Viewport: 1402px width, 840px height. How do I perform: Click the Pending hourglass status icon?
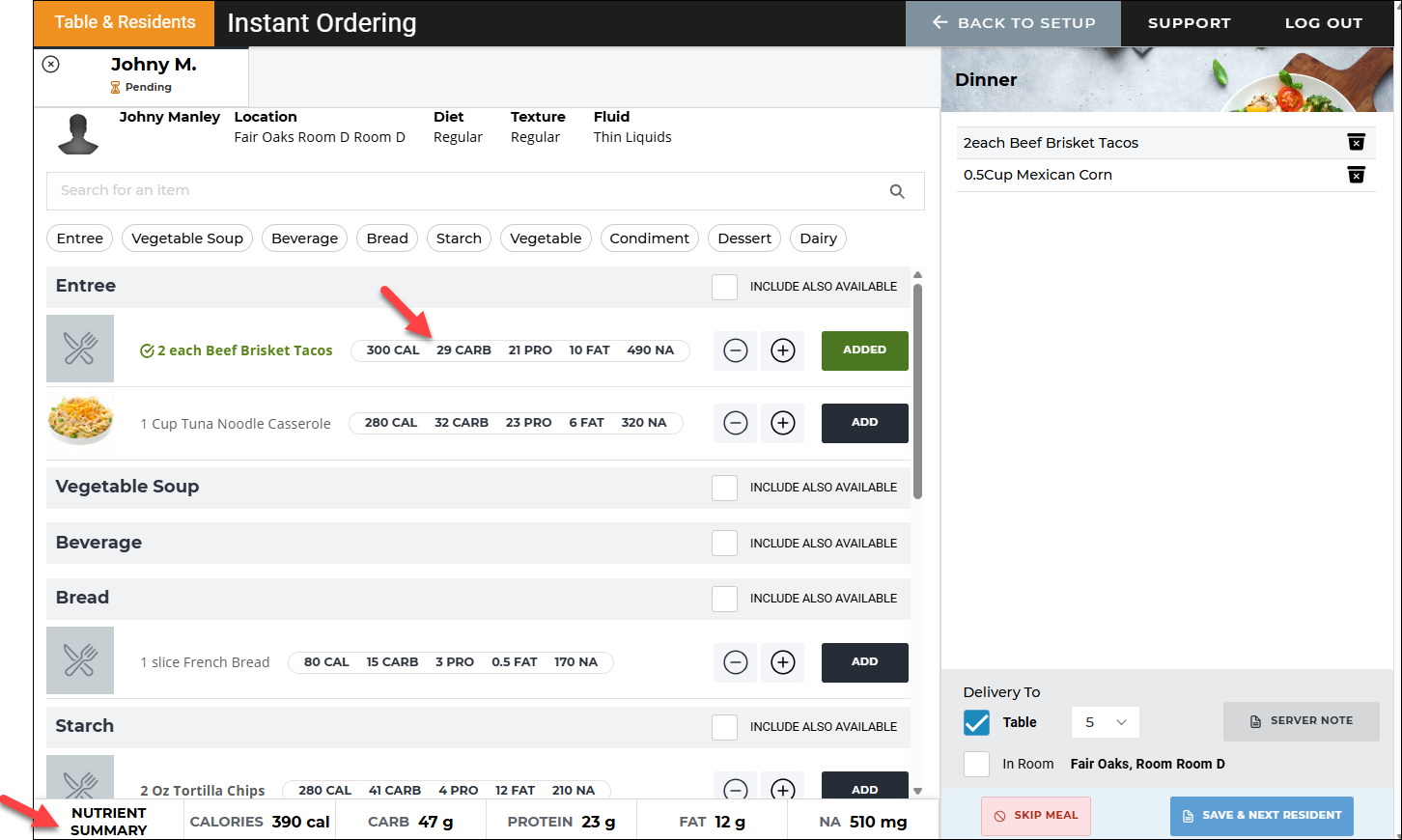pos(115,87)
